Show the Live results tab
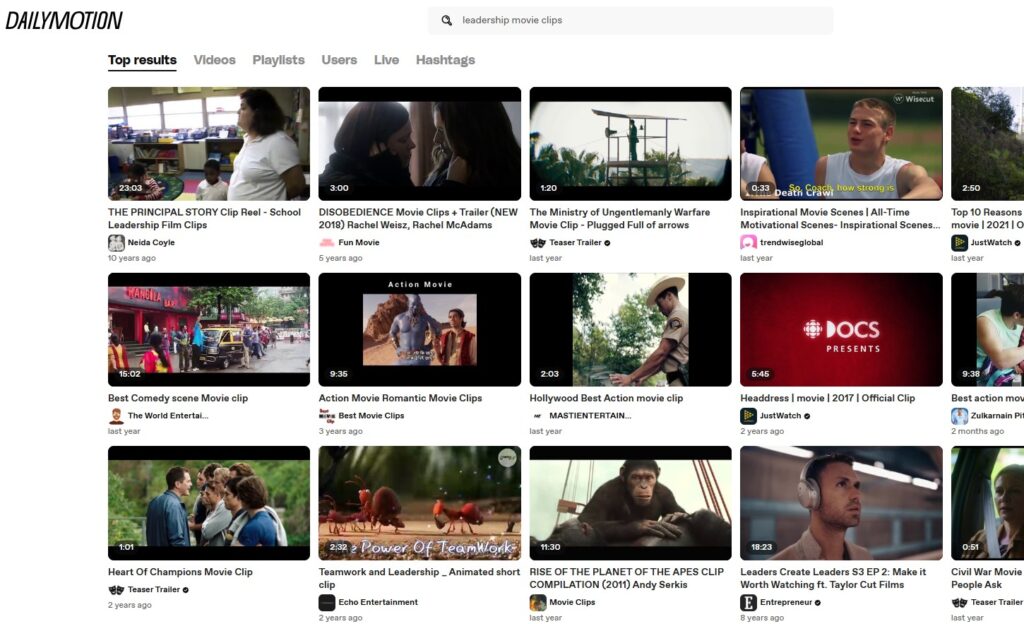Image resolution: width=1024 pixels, height=624 pixels. (x=386, y=60)
